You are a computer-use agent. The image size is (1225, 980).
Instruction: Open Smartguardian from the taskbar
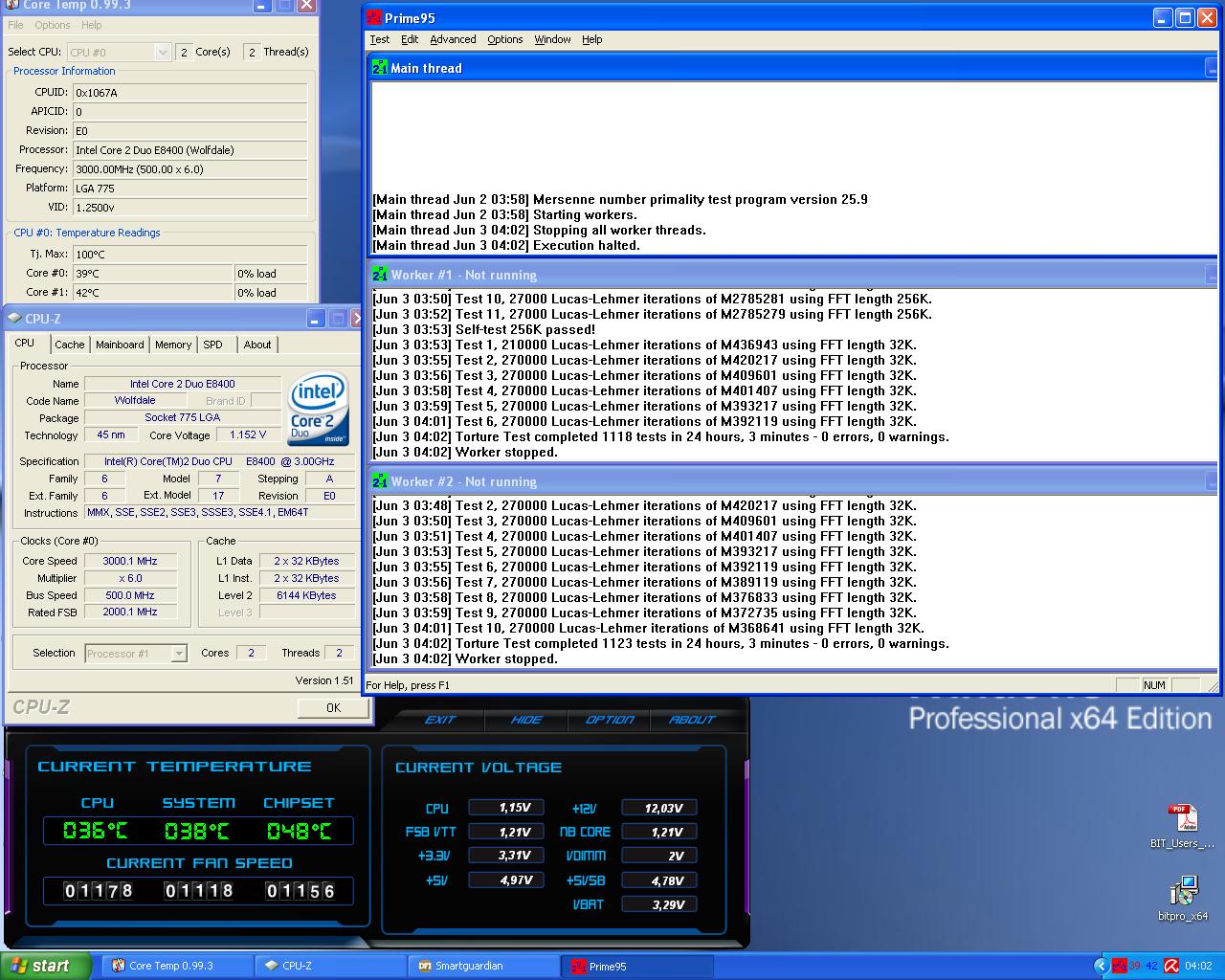[x=484, y=967]
